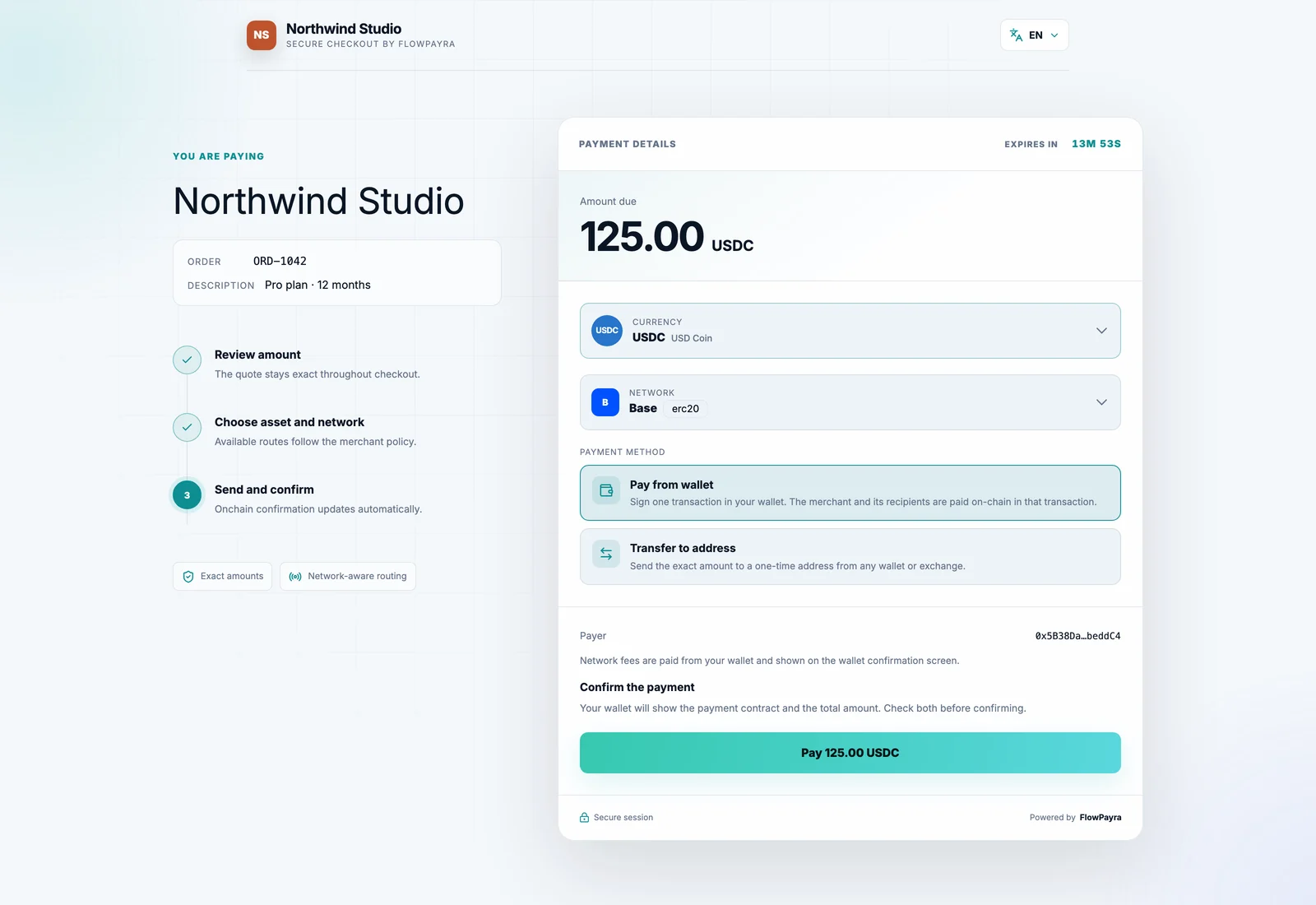
Task: Click the Network-aware routing signal icon
Action: pyautogui.click(x=295, y=576)
